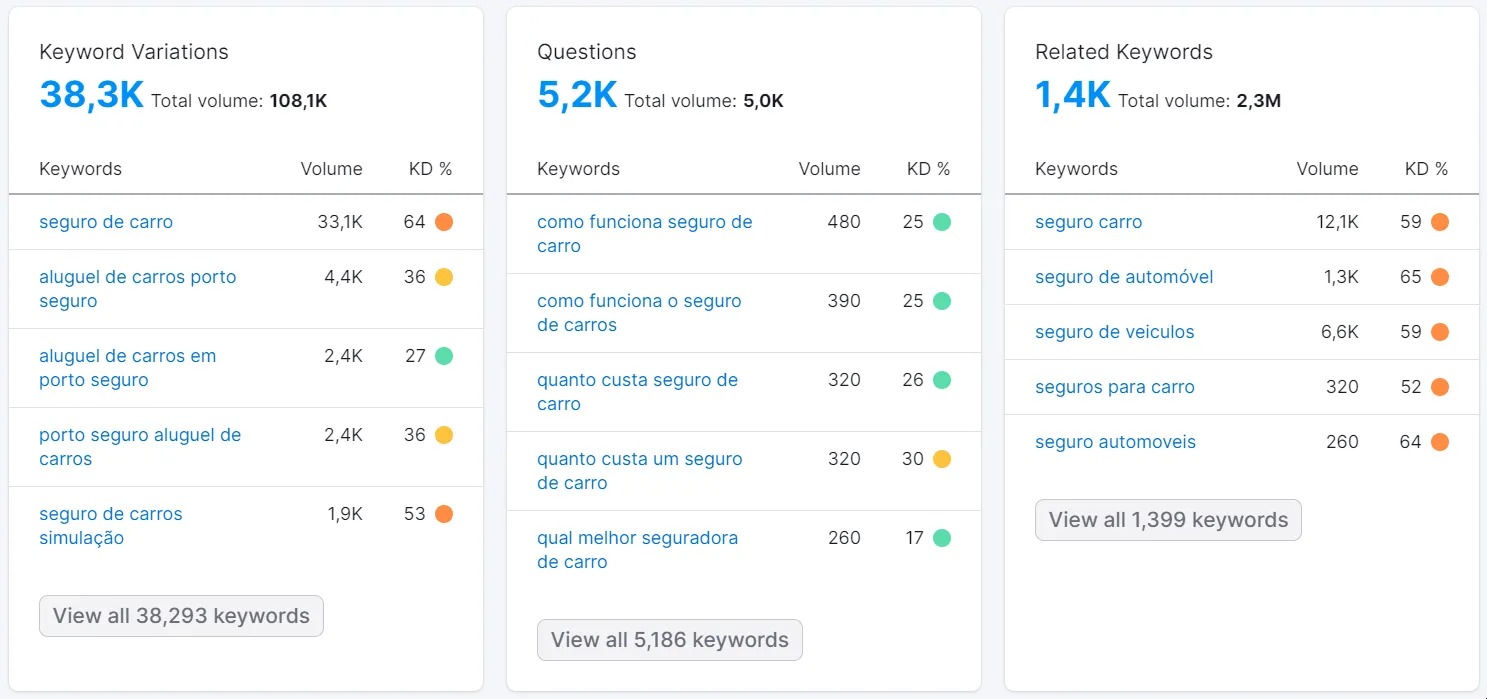Click orange KD dot beside 'seguro automoveis'

click(x=1440, y=442)
